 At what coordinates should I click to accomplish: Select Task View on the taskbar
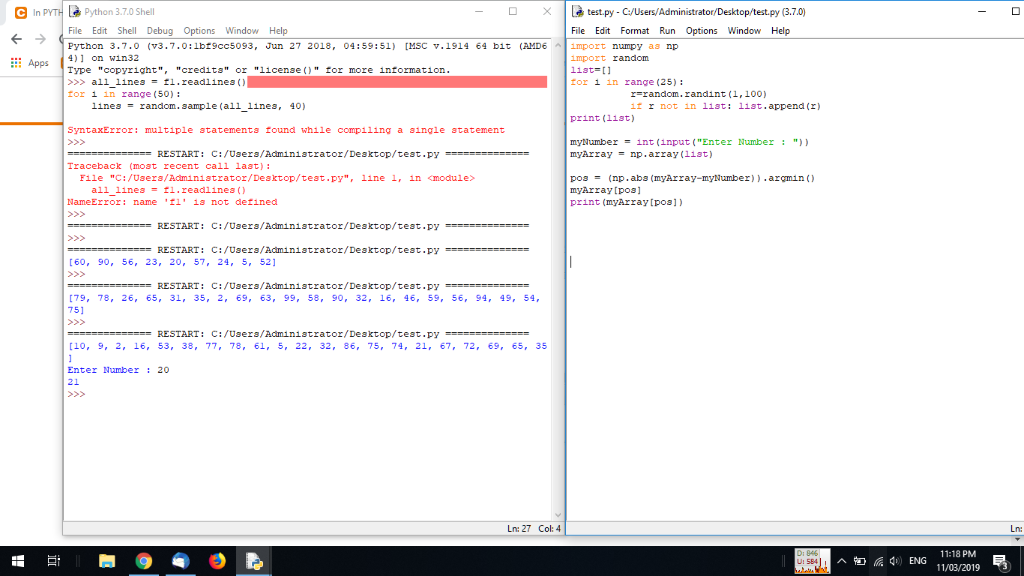click(53, 561)
